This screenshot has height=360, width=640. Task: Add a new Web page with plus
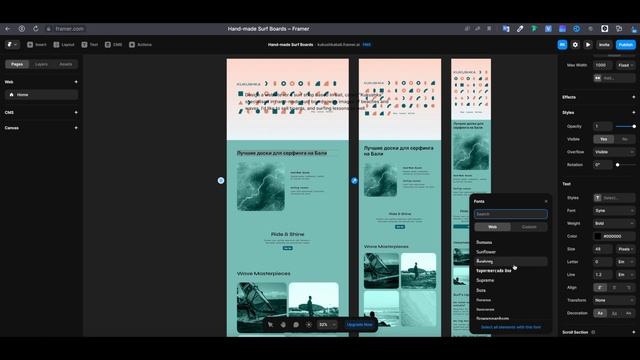76,82
